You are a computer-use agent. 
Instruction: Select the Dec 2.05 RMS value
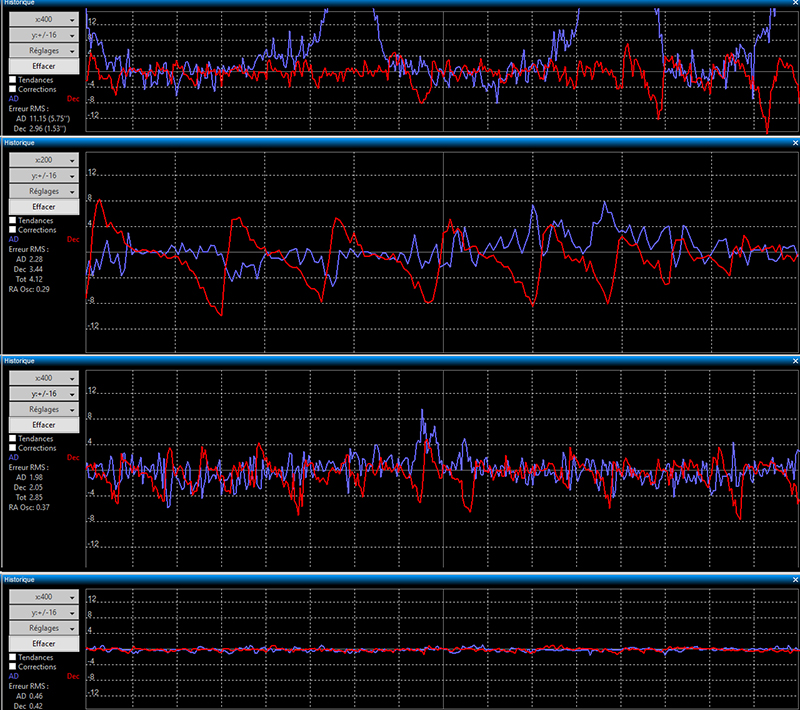pyautogui.click(x=28, y=487)
